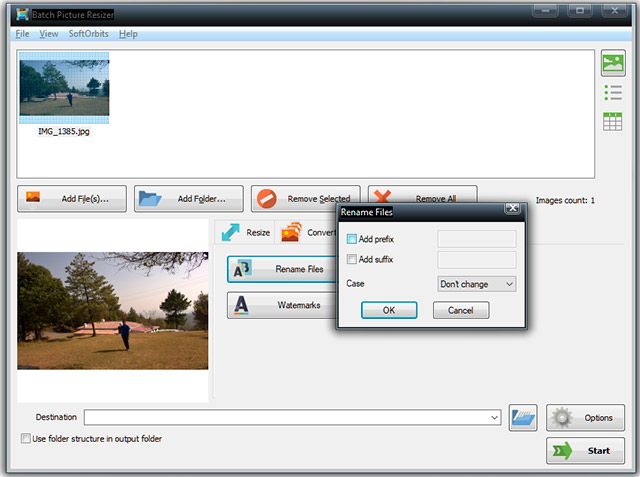Click the Rename Files button
This screenshot has width=640, height=477.
(281, 270)
